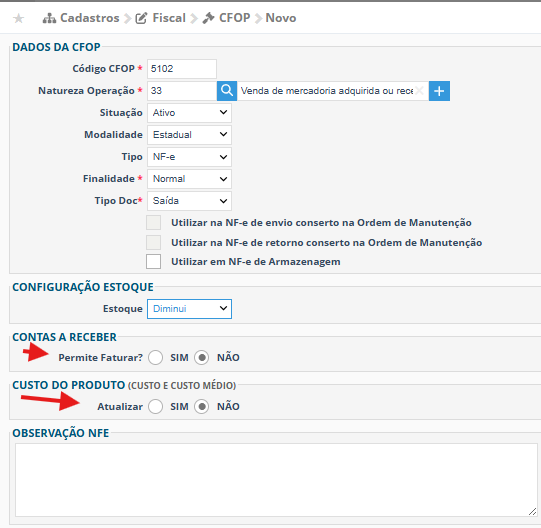Open the CFOP breadcrumb link
The height and width of the screenshot is (528, 541).
(x=235, y=18)
